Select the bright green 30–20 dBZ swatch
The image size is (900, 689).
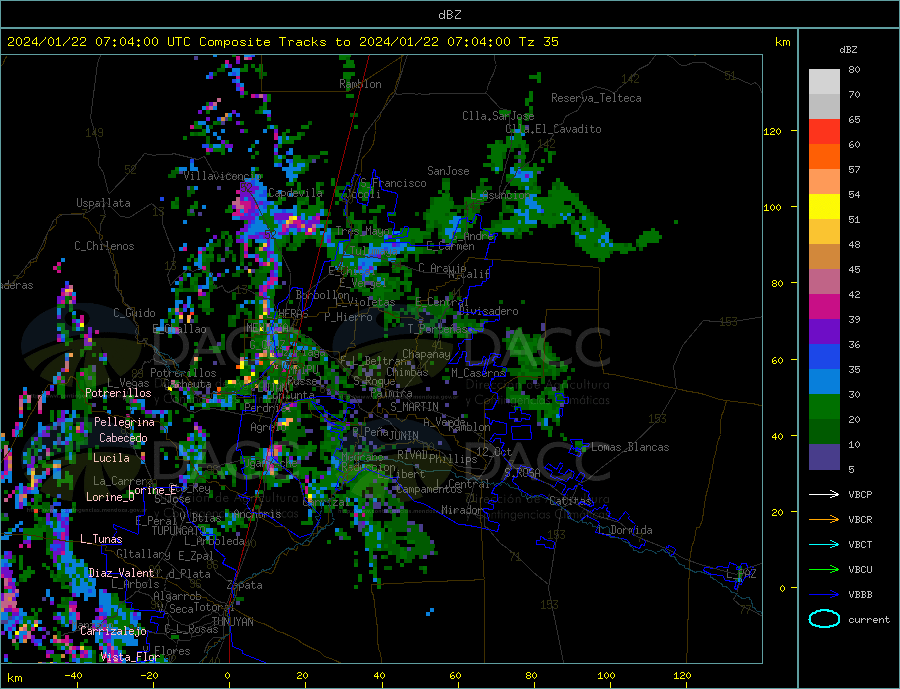pos(824,407)
